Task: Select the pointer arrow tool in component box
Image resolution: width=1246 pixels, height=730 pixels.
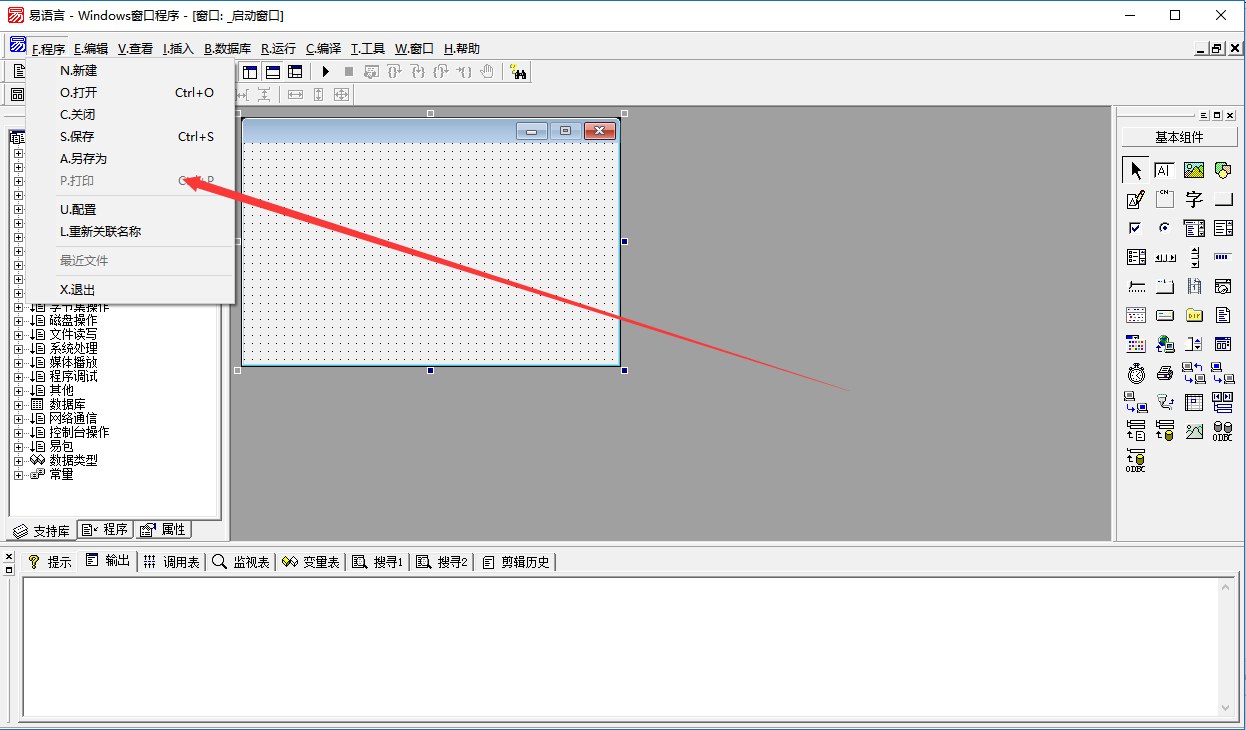Action: click(x=1135, y=170)
